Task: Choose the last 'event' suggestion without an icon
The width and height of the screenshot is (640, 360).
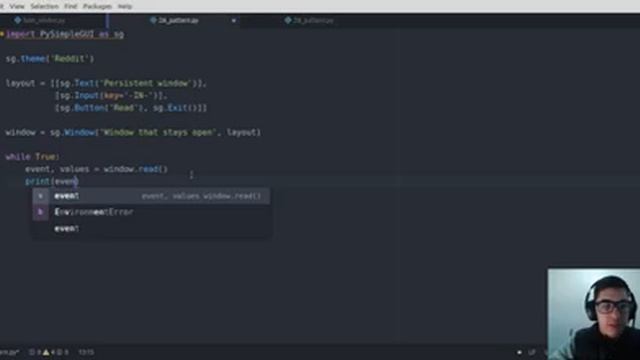Action: 151,229
